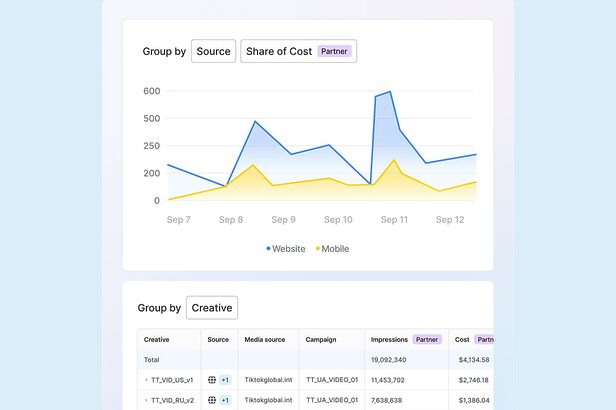Toggle the Website legend entry
This screenshot has width=616, height=410.
[286, 249]
